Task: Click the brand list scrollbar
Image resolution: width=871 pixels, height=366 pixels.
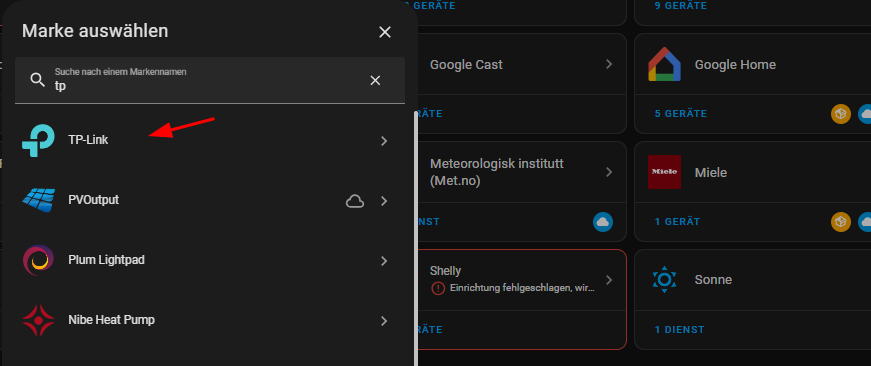Action: point(415,238)
